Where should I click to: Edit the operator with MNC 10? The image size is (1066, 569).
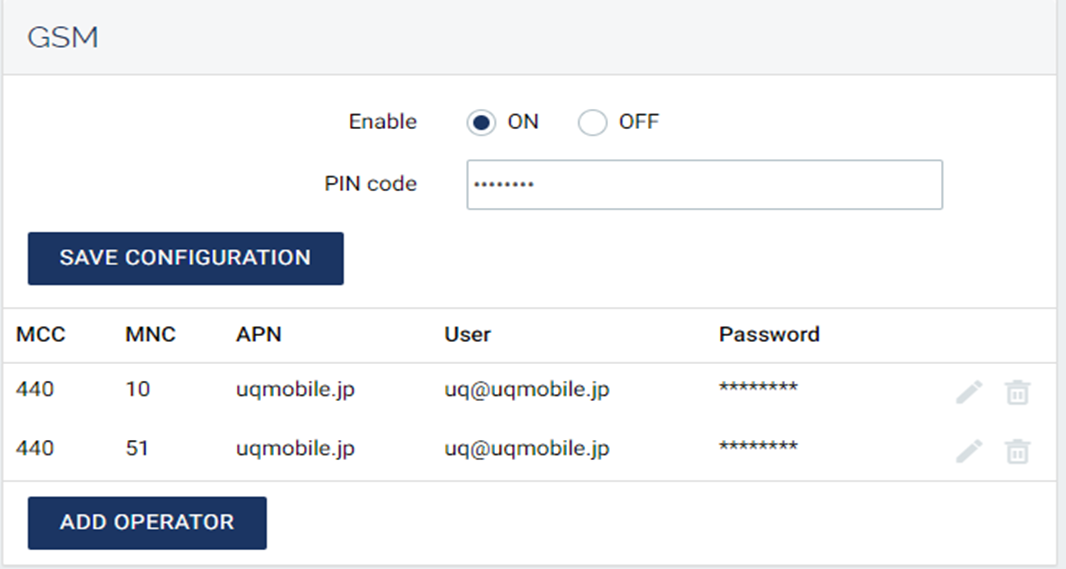click(x=968, y=393)
